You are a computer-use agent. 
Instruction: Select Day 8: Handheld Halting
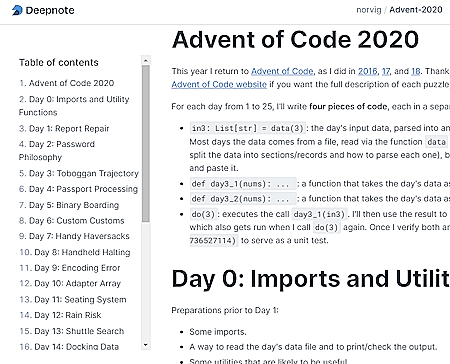point(75,252)
